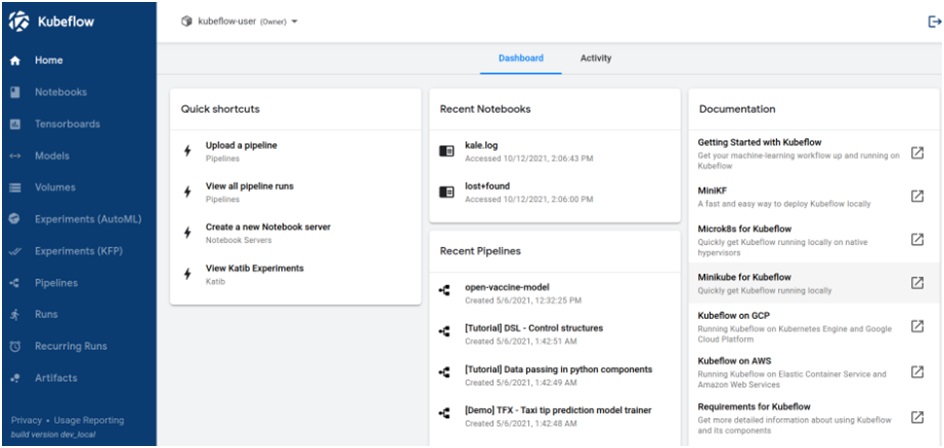The image size is (944, 448).
Task: Open external link icon for MiniKF
Action: 916,196
